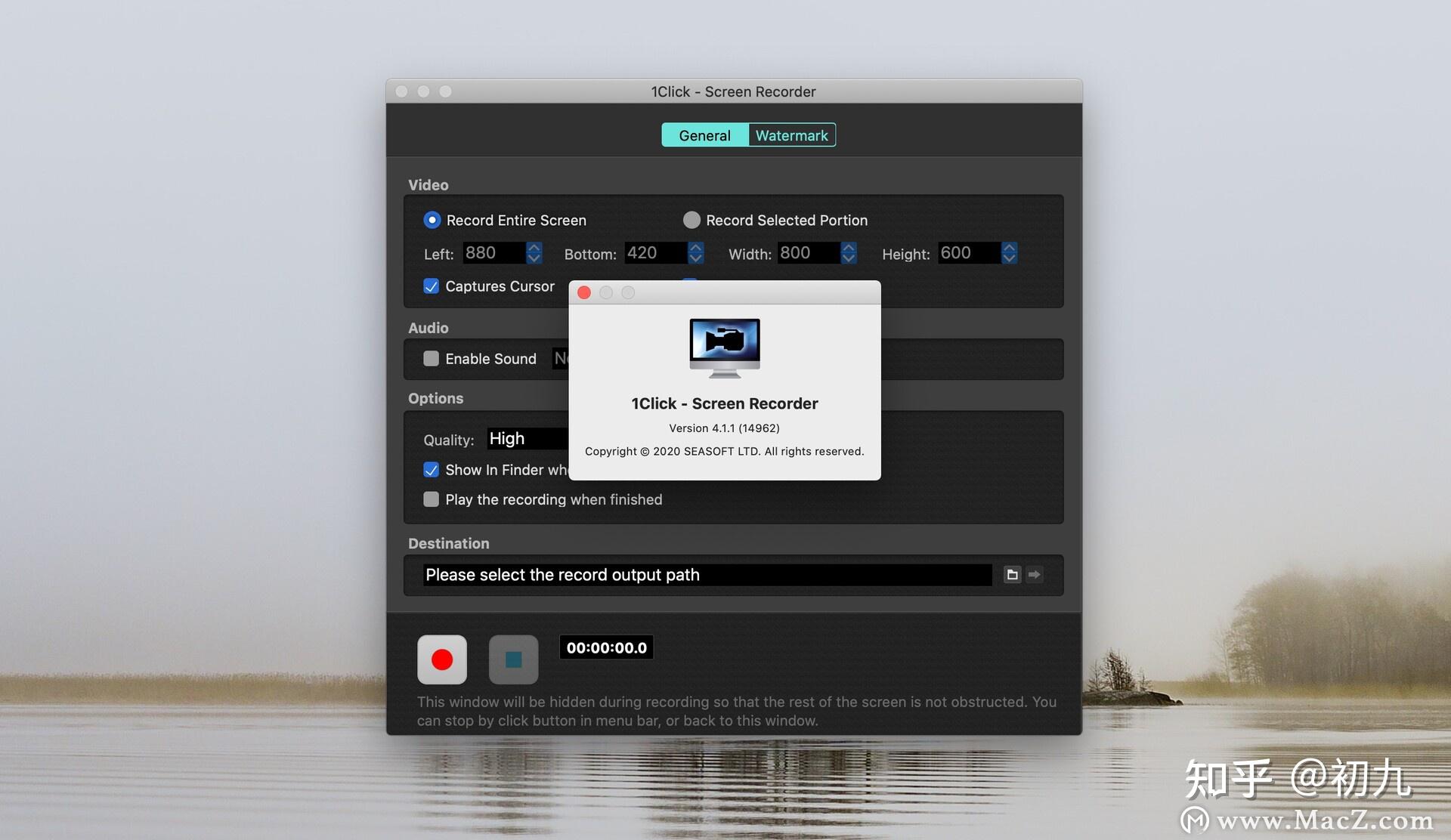Close the About dialog with red button
This screenshot has width=1451, height=840.
click(x=584, y=292)
